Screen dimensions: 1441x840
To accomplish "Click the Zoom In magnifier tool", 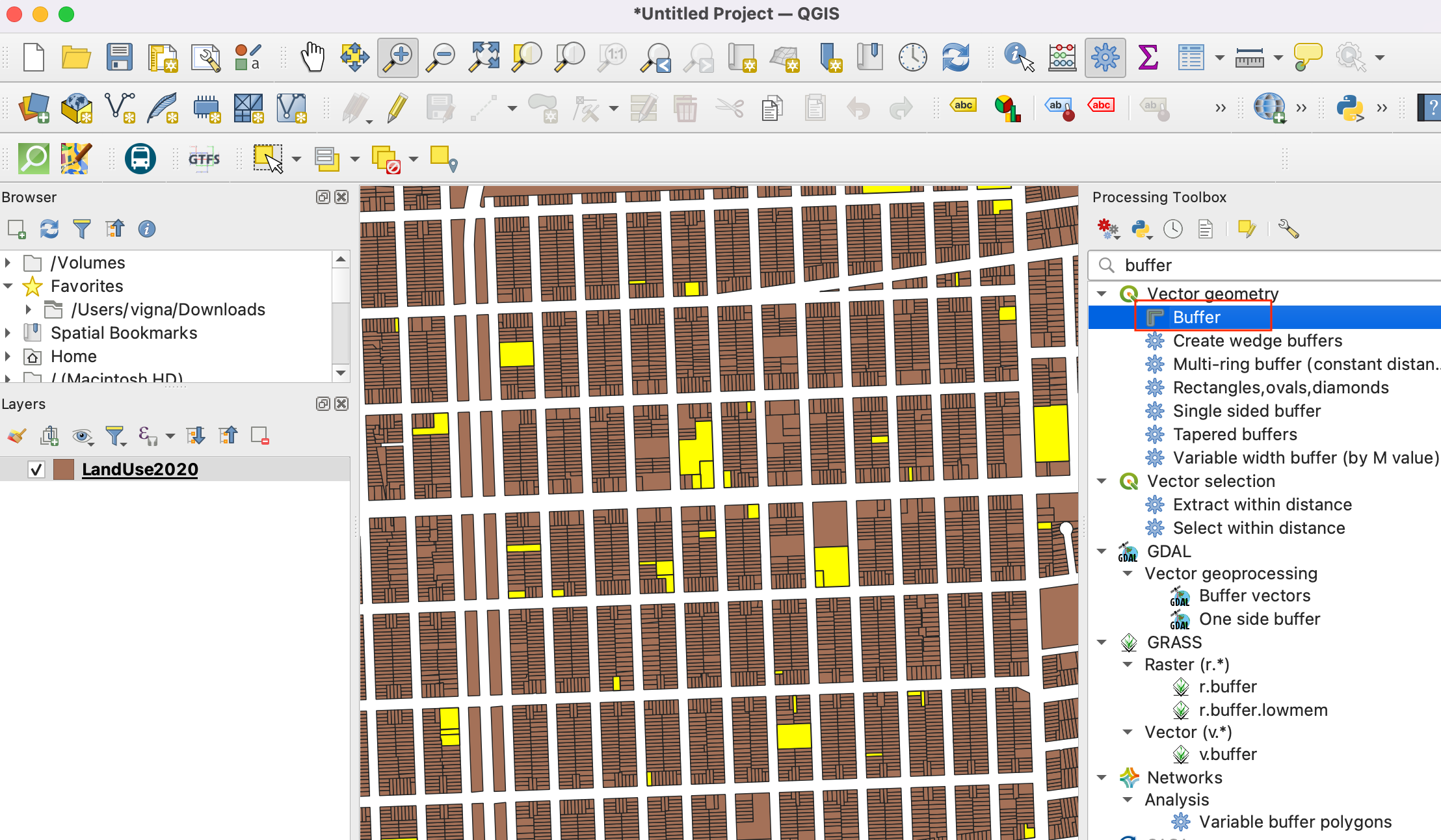I will (397, 57).
